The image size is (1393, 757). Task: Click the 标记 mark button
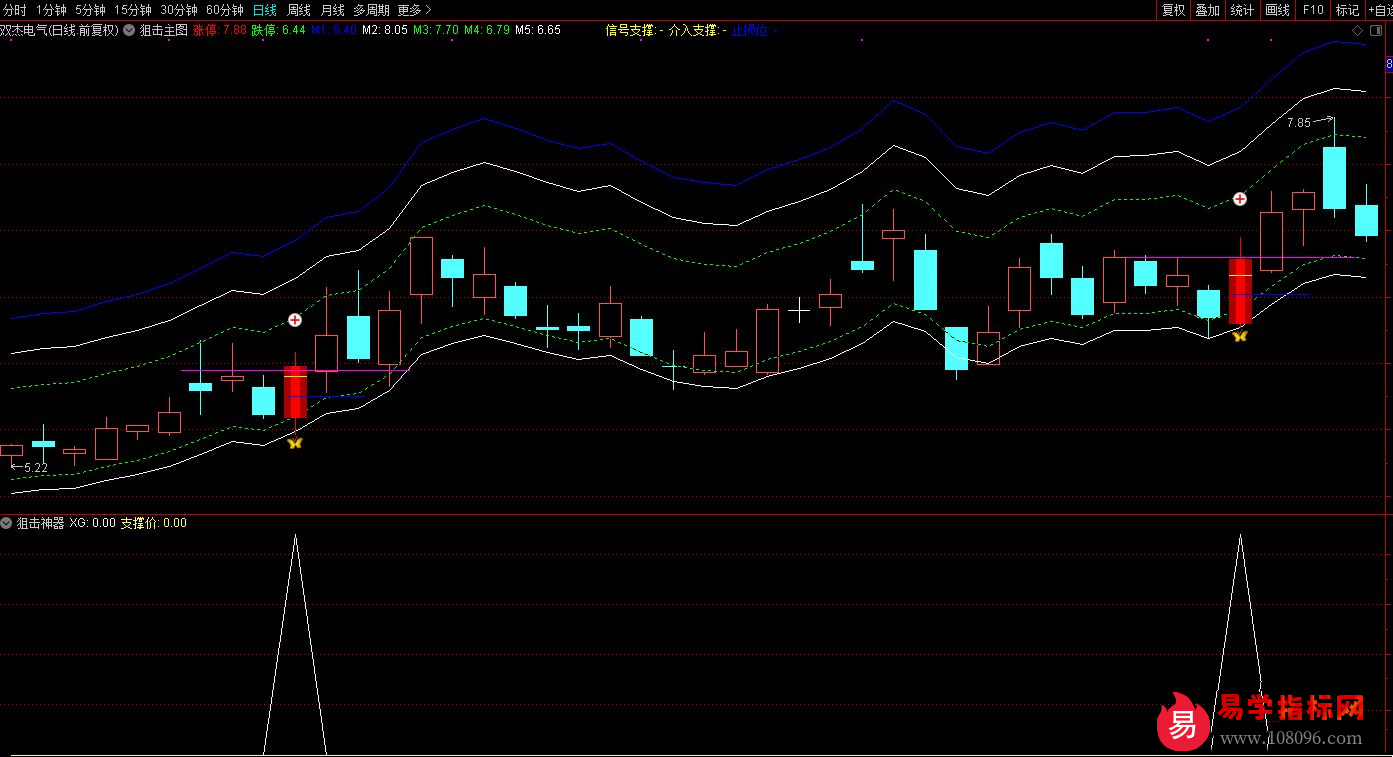[1348, 10]
